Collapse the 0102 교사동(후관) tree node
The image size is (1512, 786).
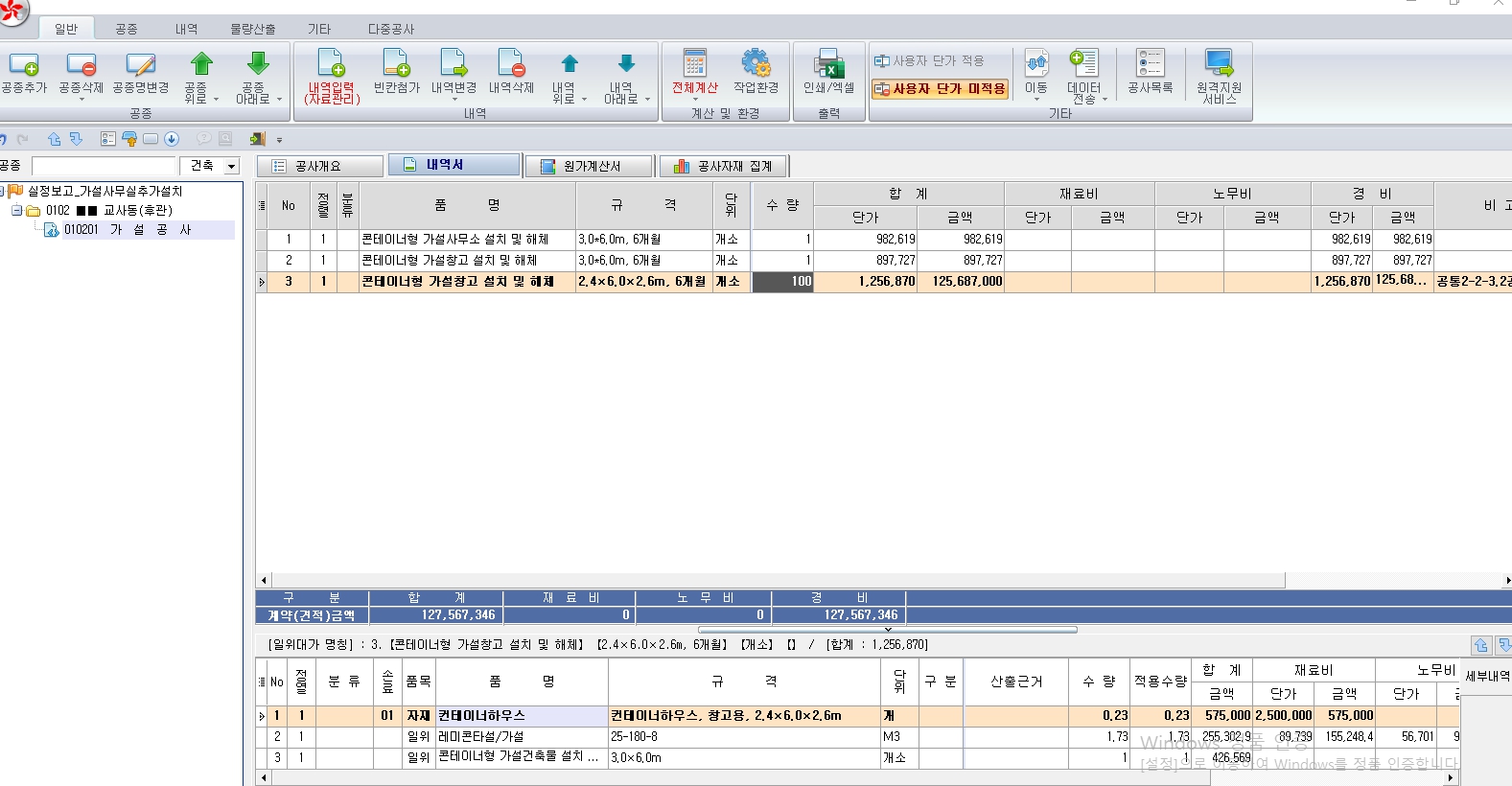(x=17, y=211)
